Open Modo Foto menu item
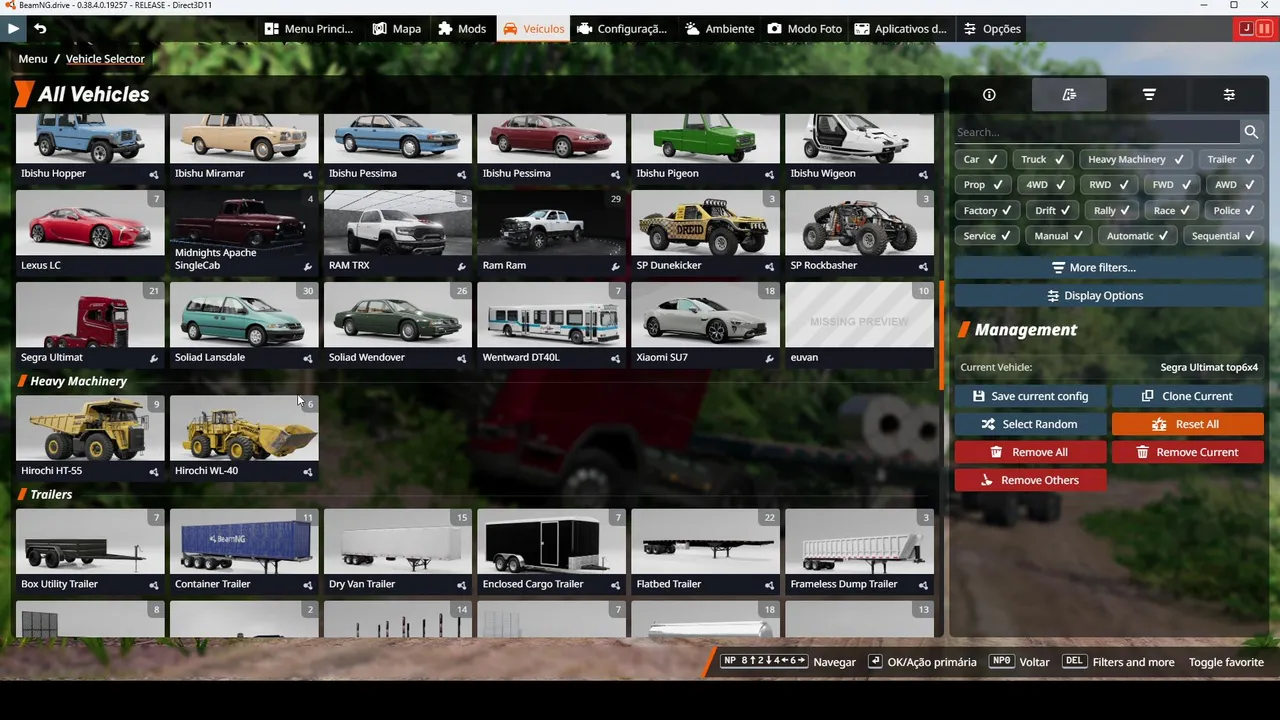Viewport: 1280px width, 720px height. (805, 29)
